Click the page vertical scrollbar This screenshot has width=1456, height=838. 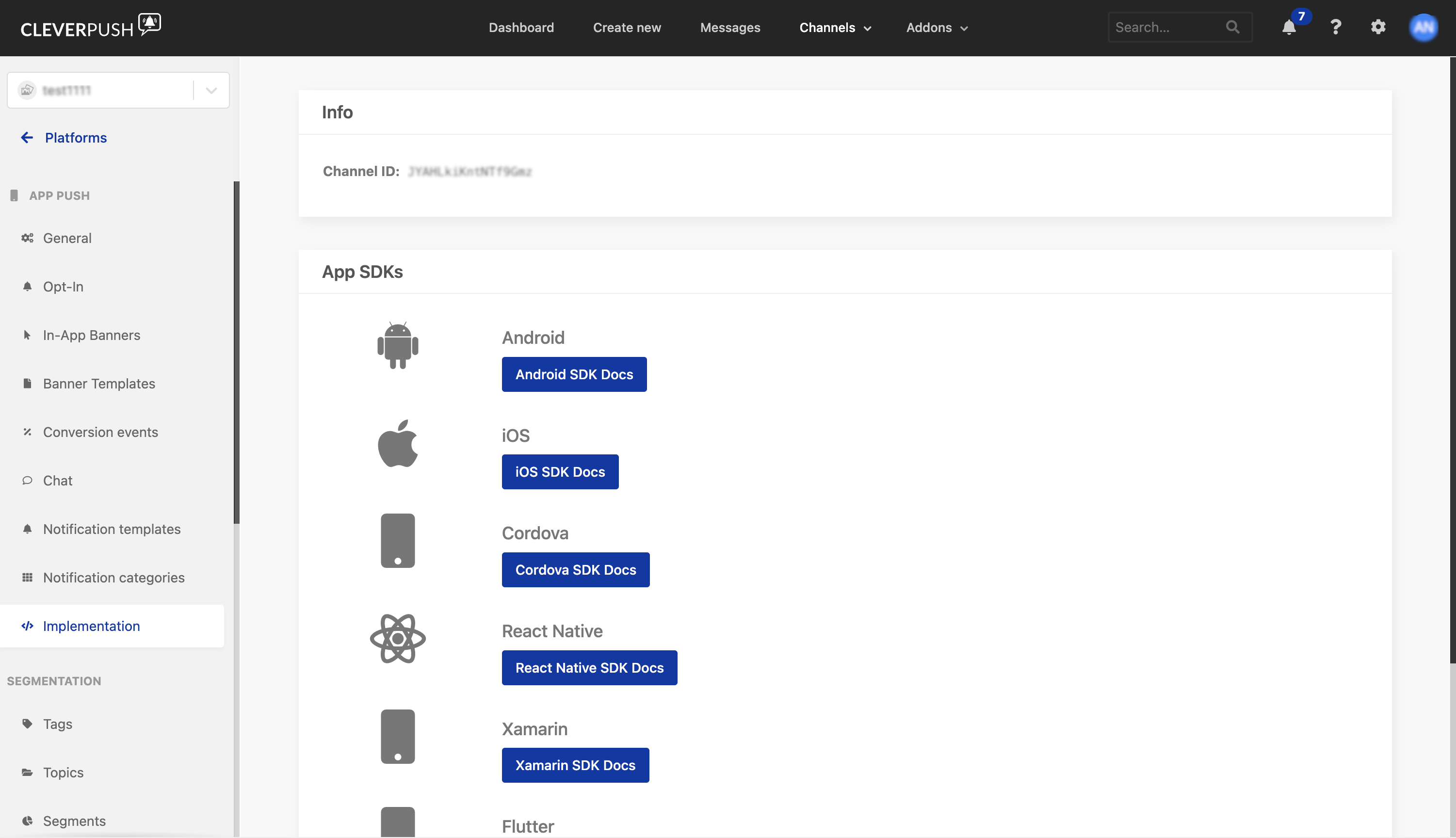point(1453,360)
